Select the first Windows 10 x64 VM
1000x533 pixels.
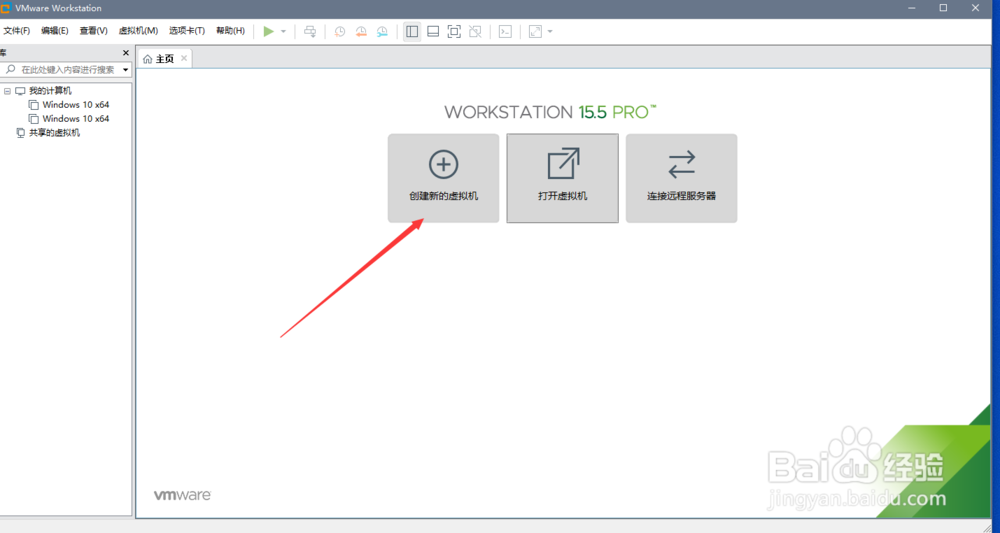point(76,105)
